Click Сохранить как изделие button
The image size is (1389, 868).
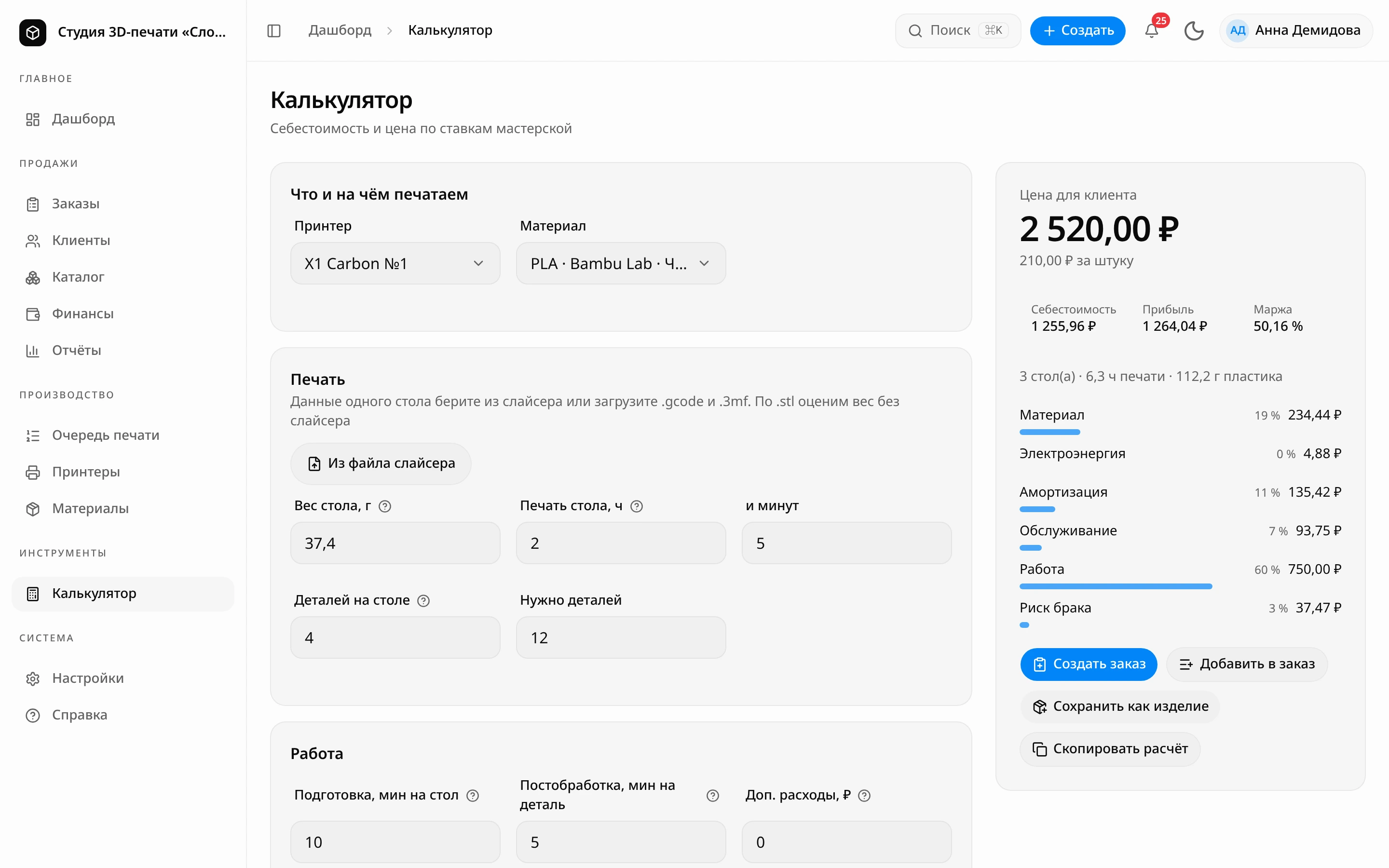(x=1120, y=706)
